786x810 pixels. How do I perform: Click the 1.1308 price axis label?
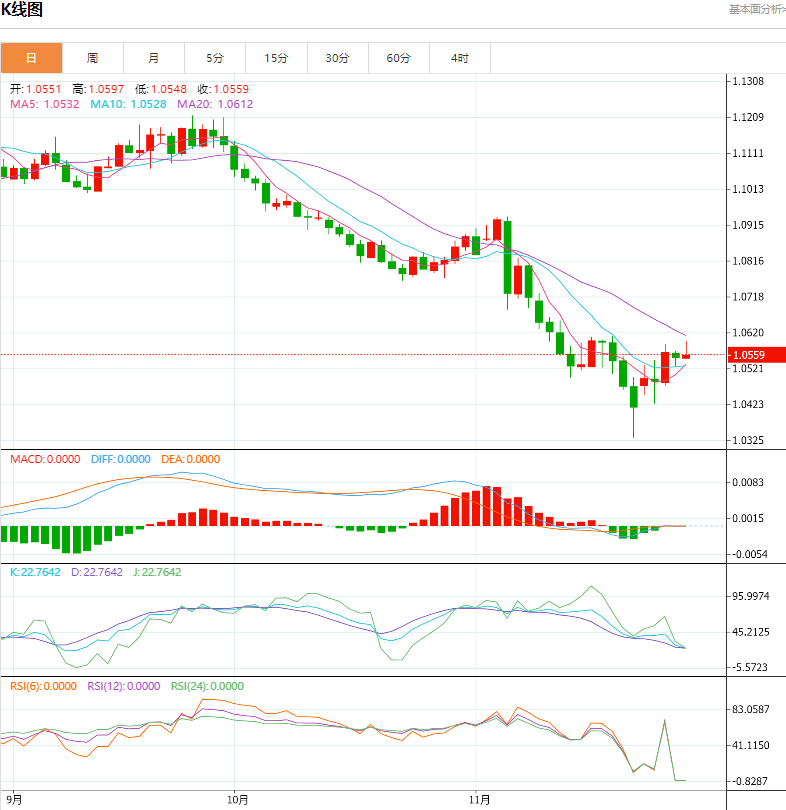click(748, 81)
